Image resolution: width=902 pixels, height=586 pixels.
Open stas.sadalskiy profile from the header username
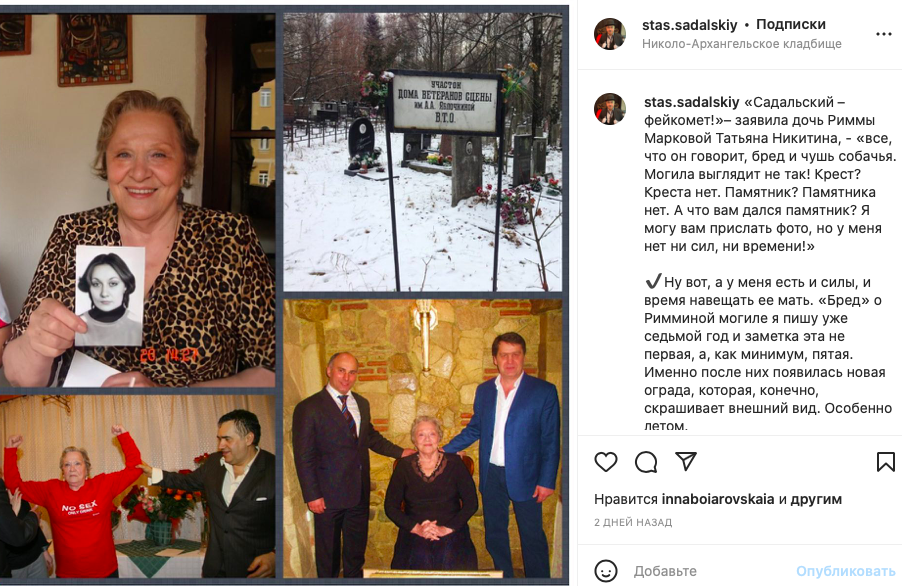690,25
